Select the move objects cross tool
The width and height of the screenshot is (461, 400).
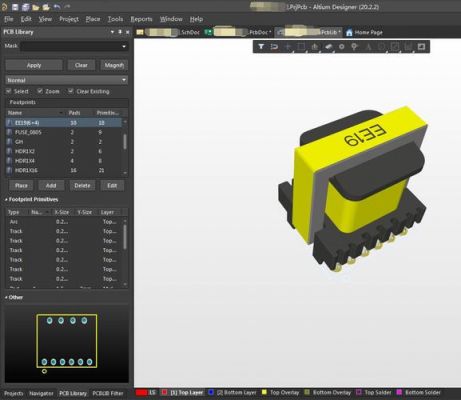[288, 47]
